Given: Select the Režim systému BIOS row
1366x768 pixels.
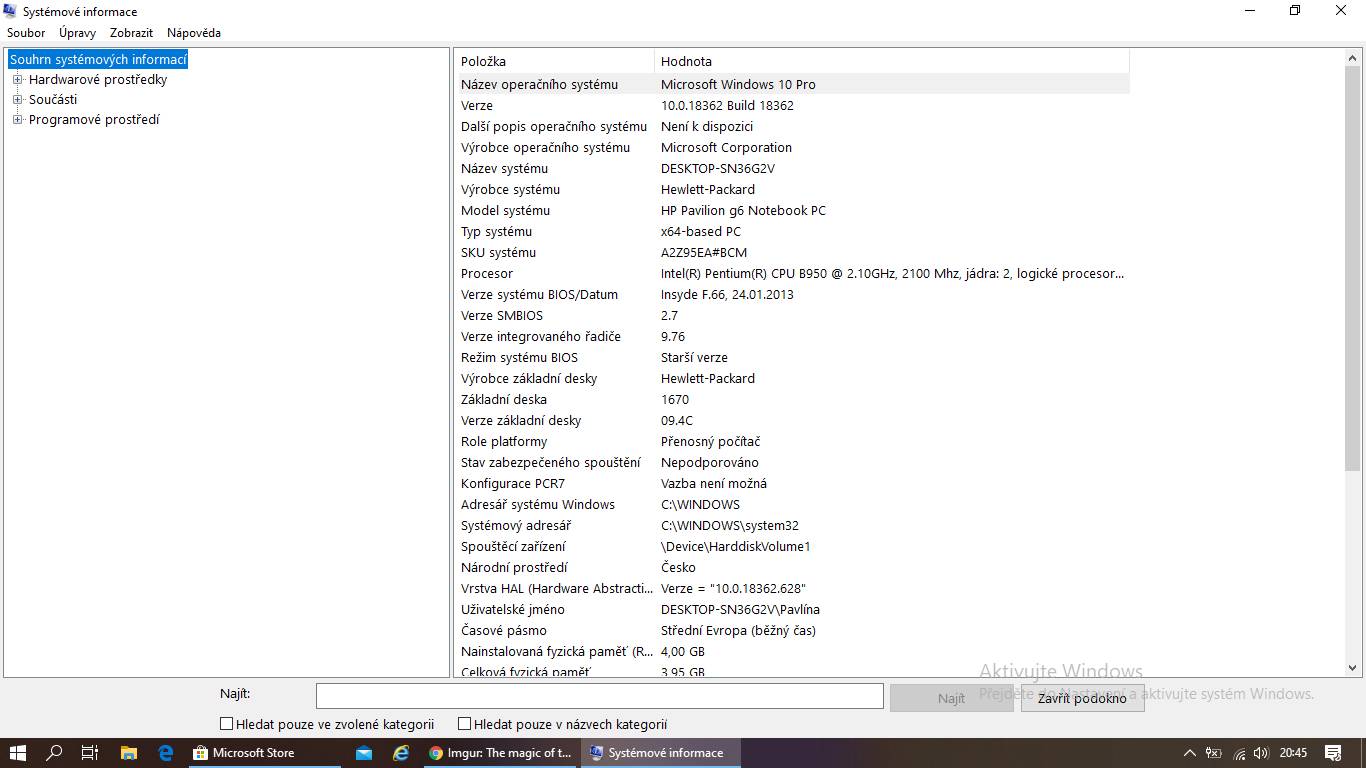Looking at the screenshot, I should pyautogui.click(x=793, y=358).
